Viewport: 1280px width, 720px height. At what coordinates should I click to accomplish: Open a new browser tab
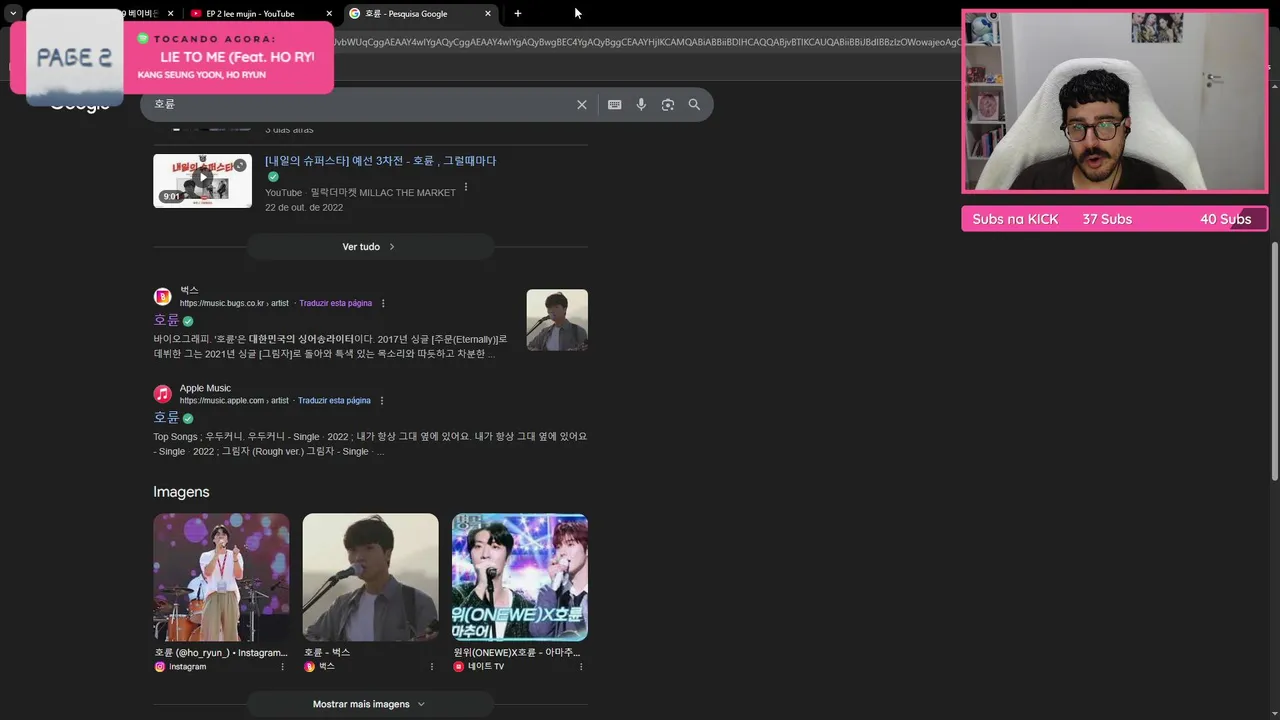[x=517, y=13]
